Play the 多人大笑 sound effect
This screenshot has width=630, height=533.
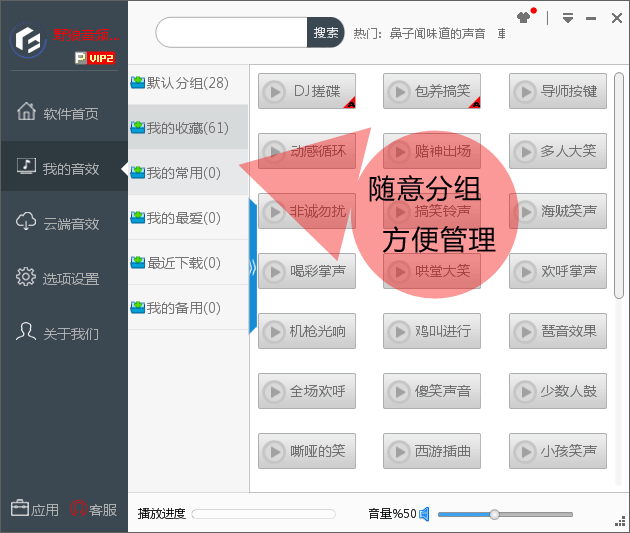coord(558,151)
